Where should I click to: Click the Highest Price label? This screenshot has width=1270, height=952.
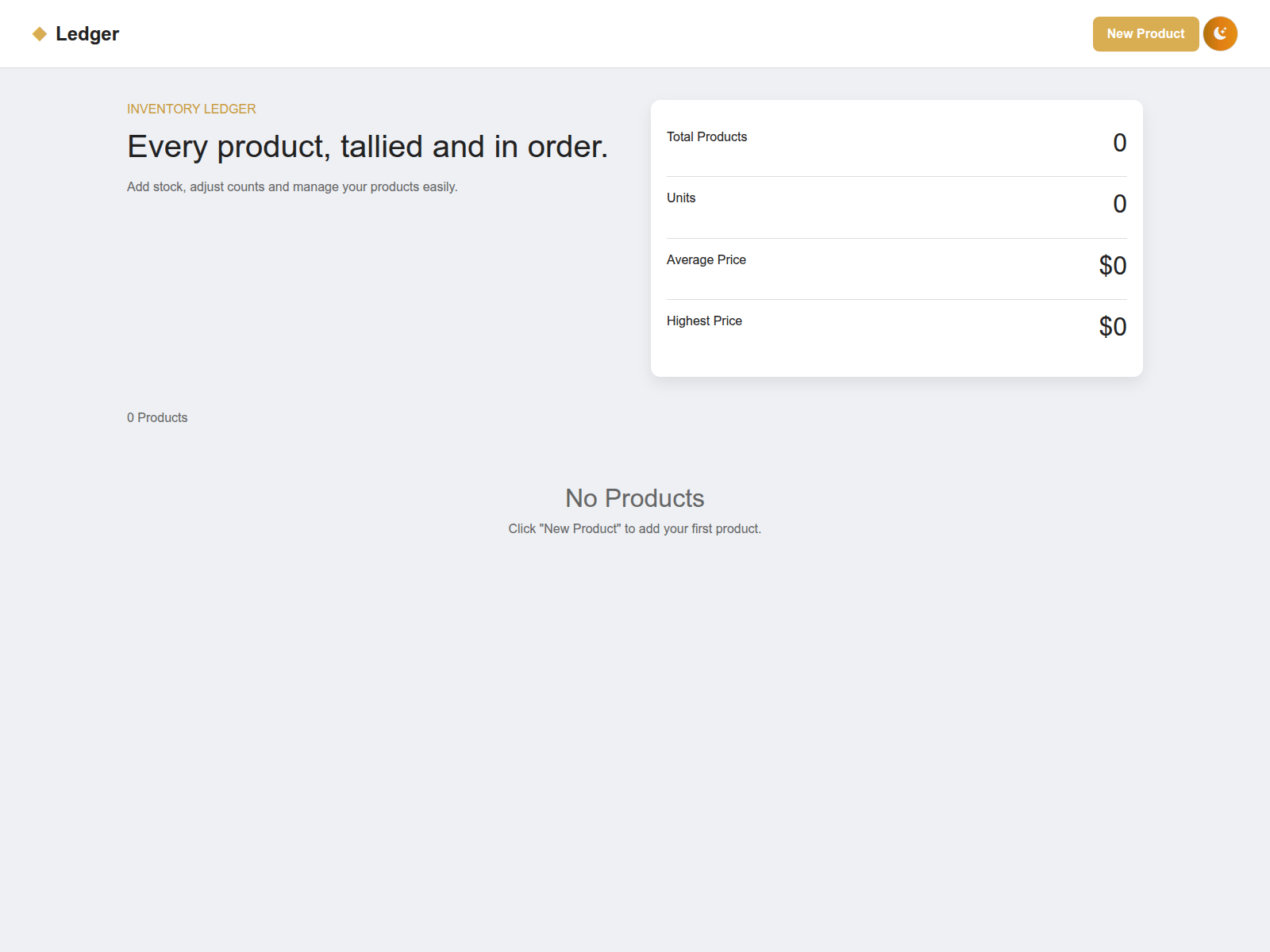coord(704,321)
